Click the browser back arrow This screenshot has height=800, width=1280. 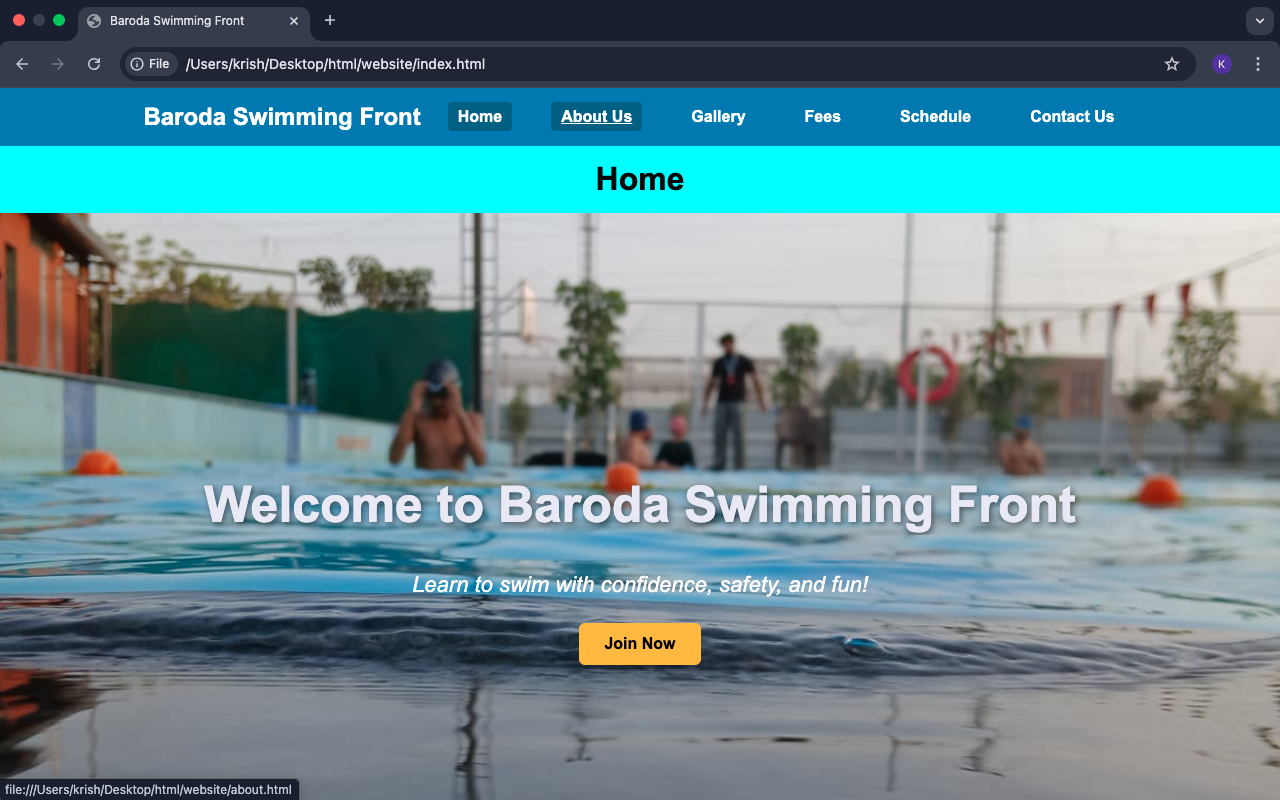tap(22, 64)
